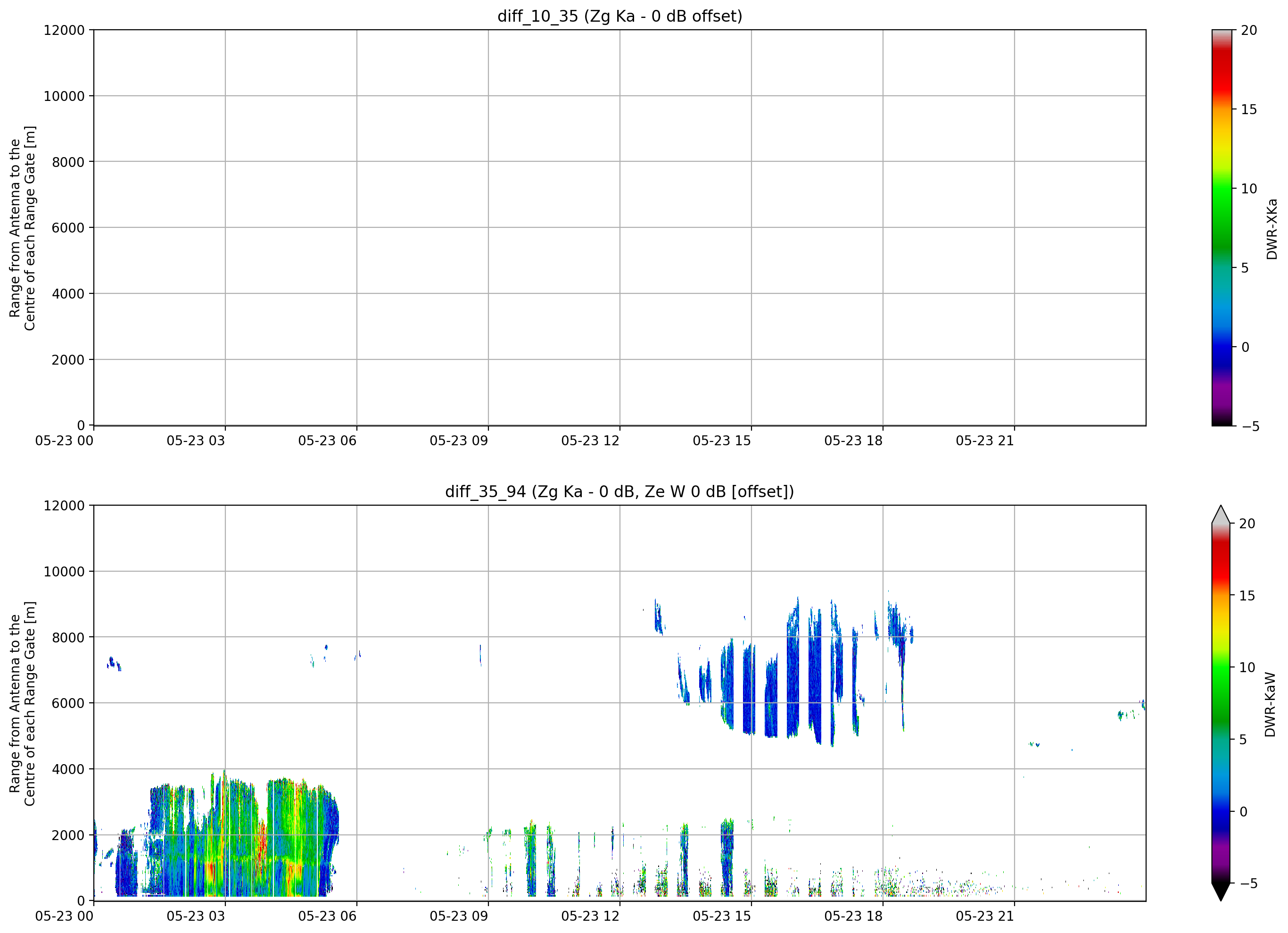Select the "DWR-KaW" colorbar label
Viewport: 1288px width, 933px height.
[x=1271, y=705]
